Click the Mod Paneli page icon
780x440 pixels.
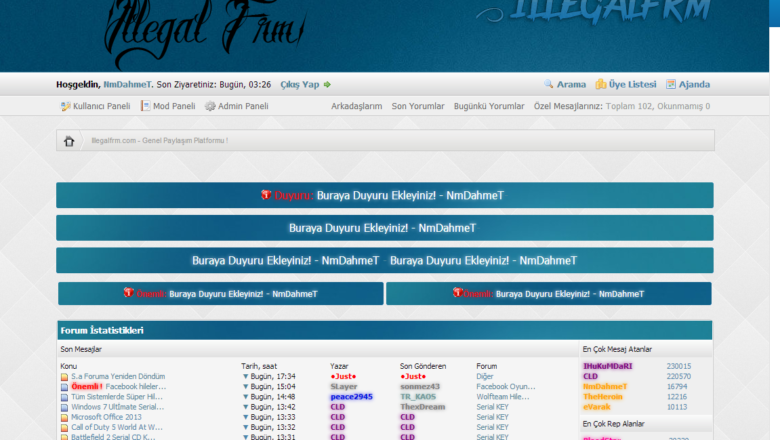[145, 106]
